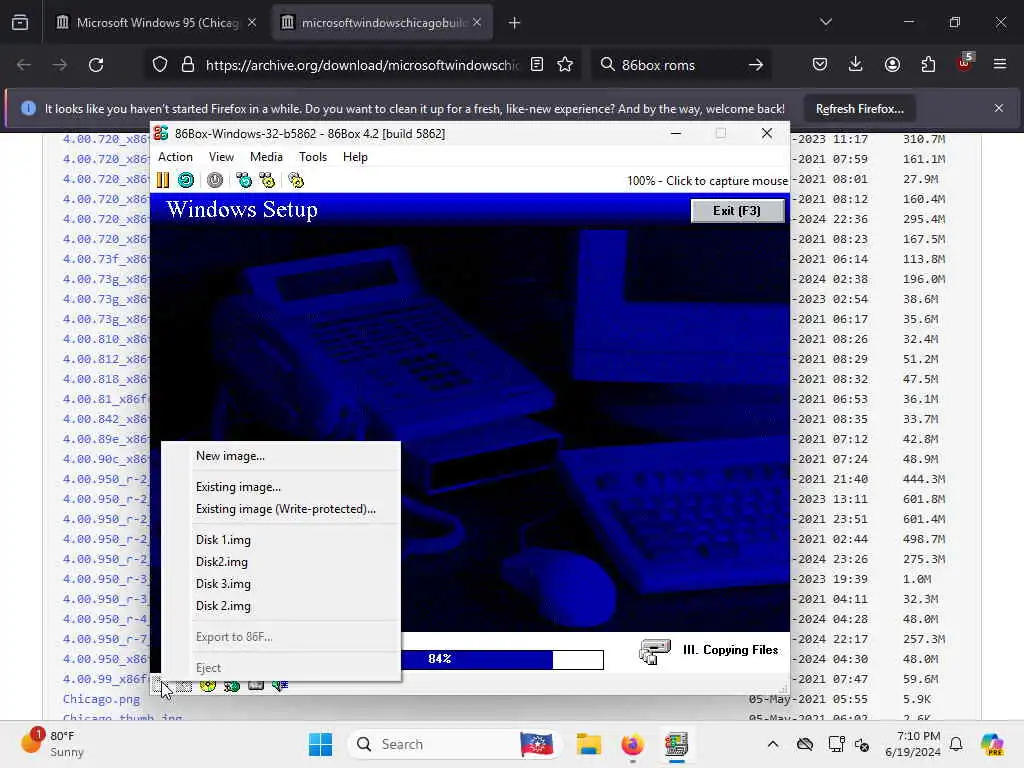Click the teal hard reset icon in 86Box
The image size is (1024, 768).
point(186,180)
